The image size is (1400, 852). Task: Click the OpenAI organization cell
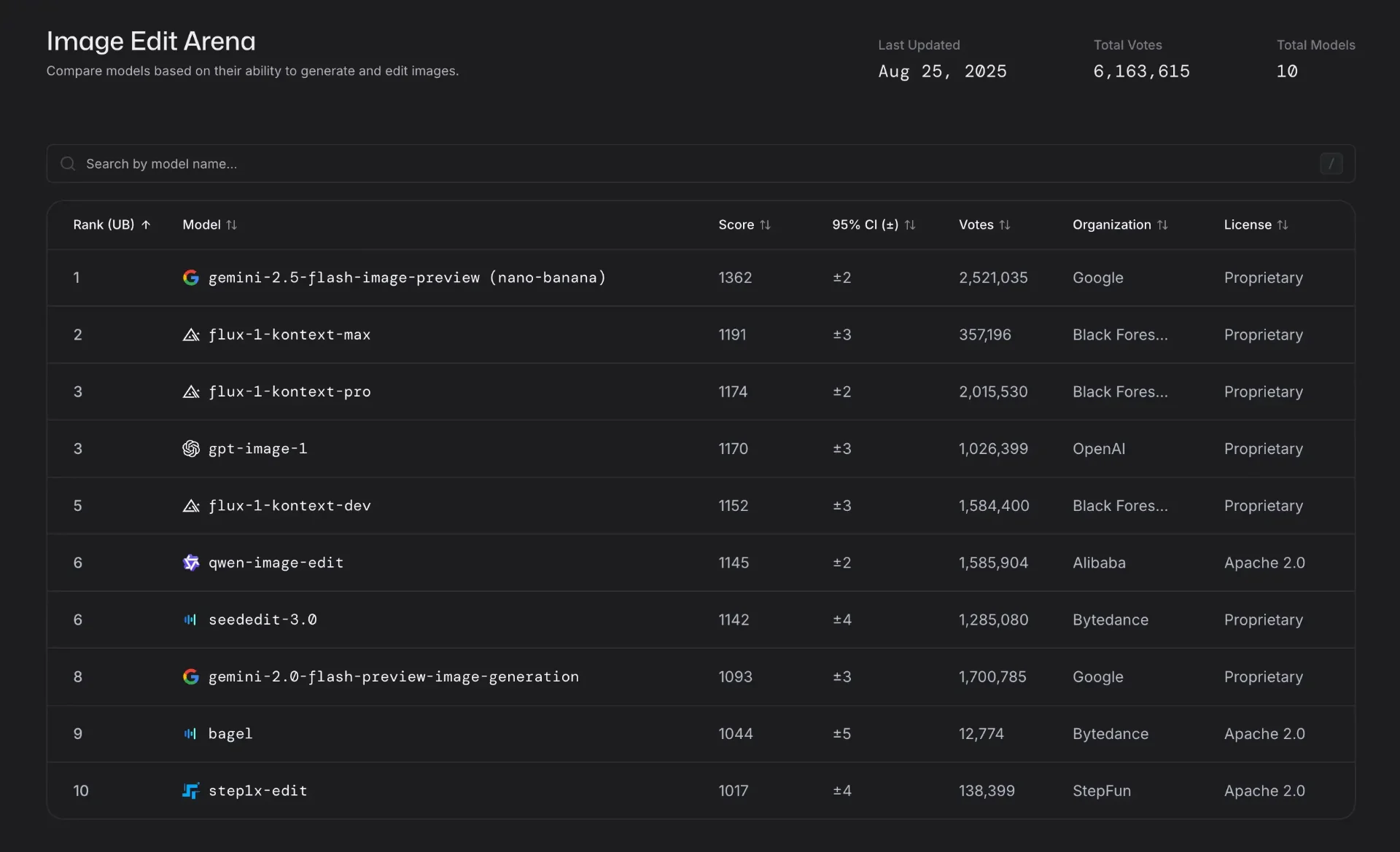pos(1099,448)
